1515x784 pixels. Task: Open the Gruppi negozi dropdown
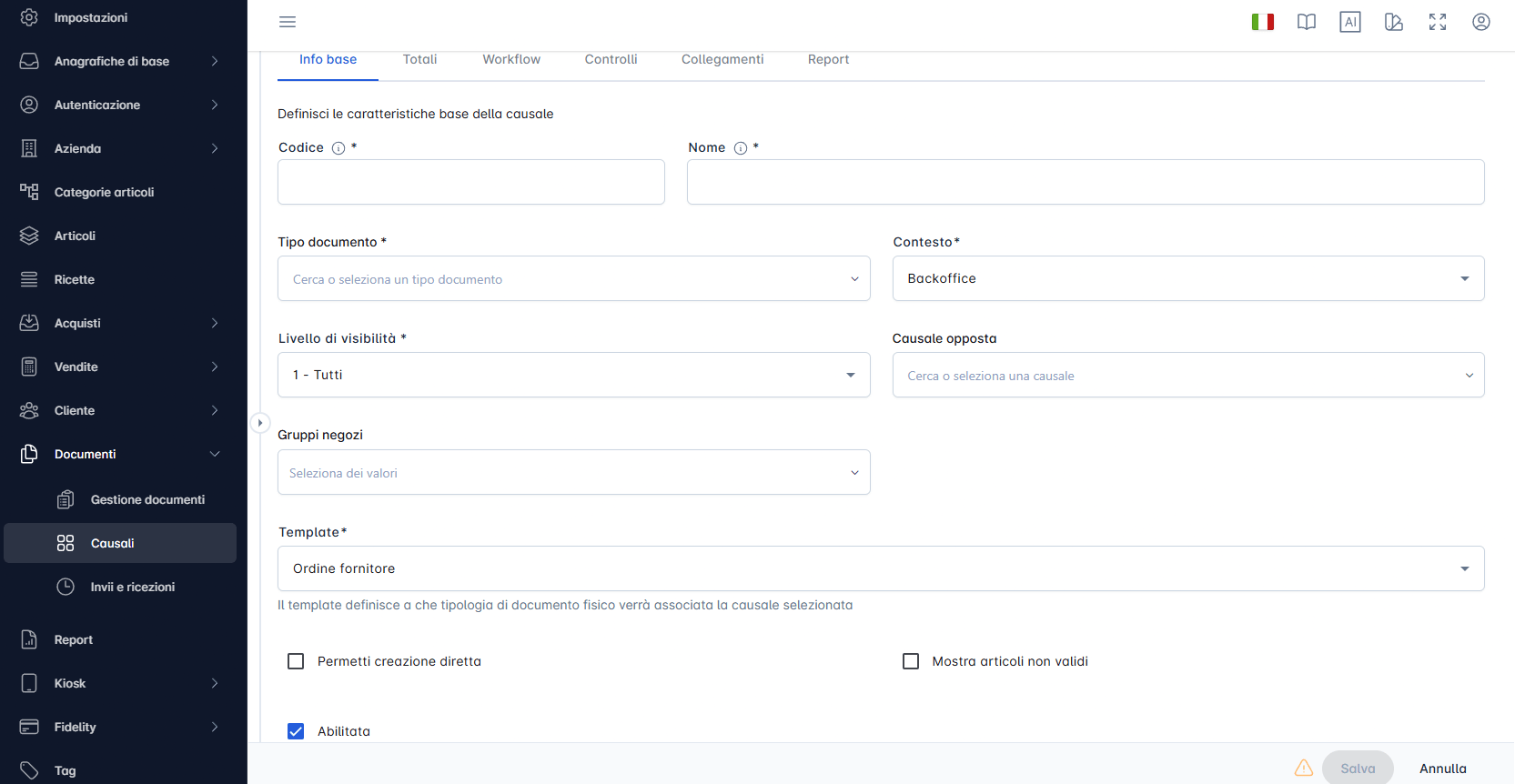coord(574,472)
